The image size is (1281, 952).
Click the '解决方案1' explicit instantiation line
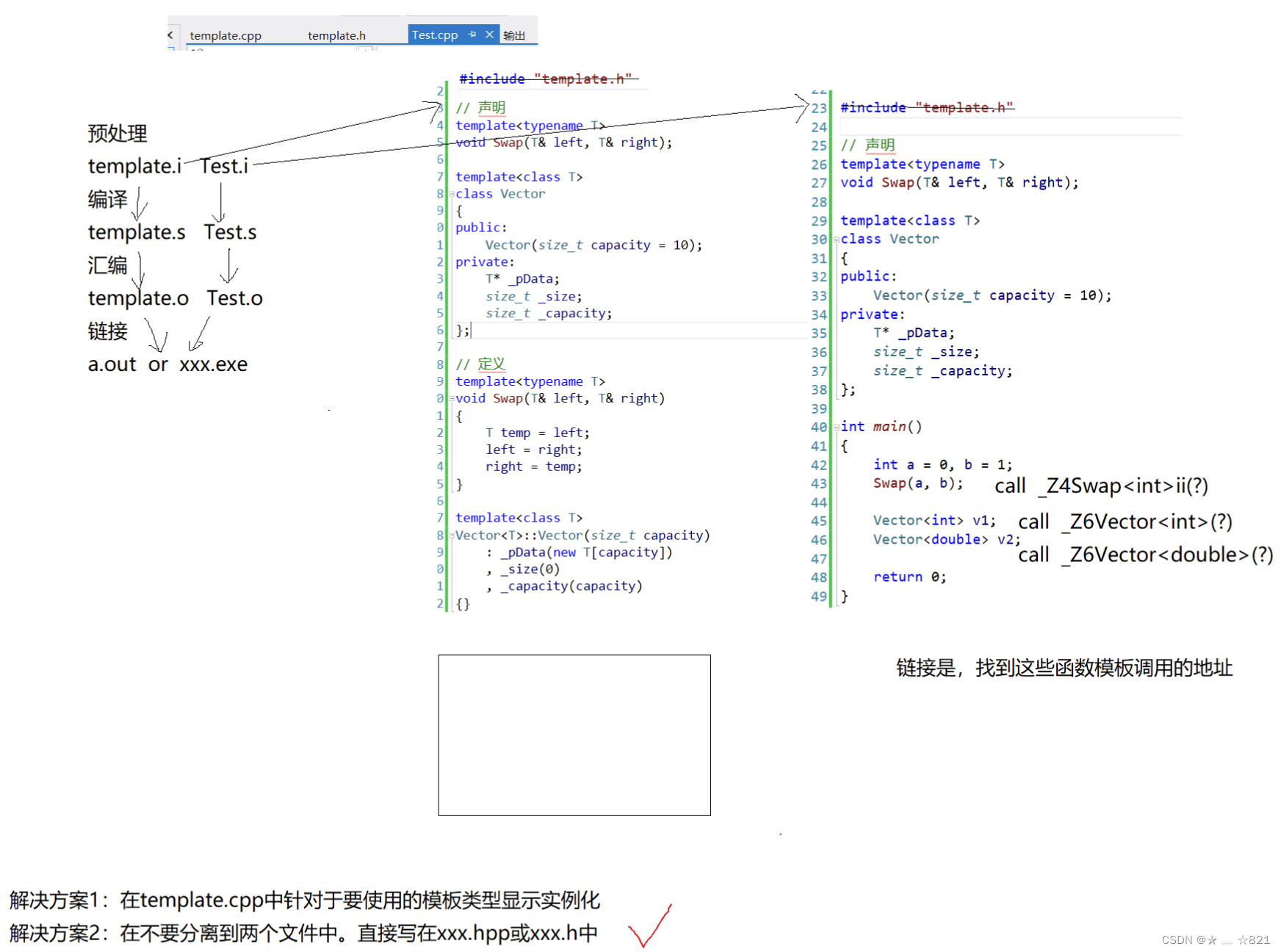305,900
